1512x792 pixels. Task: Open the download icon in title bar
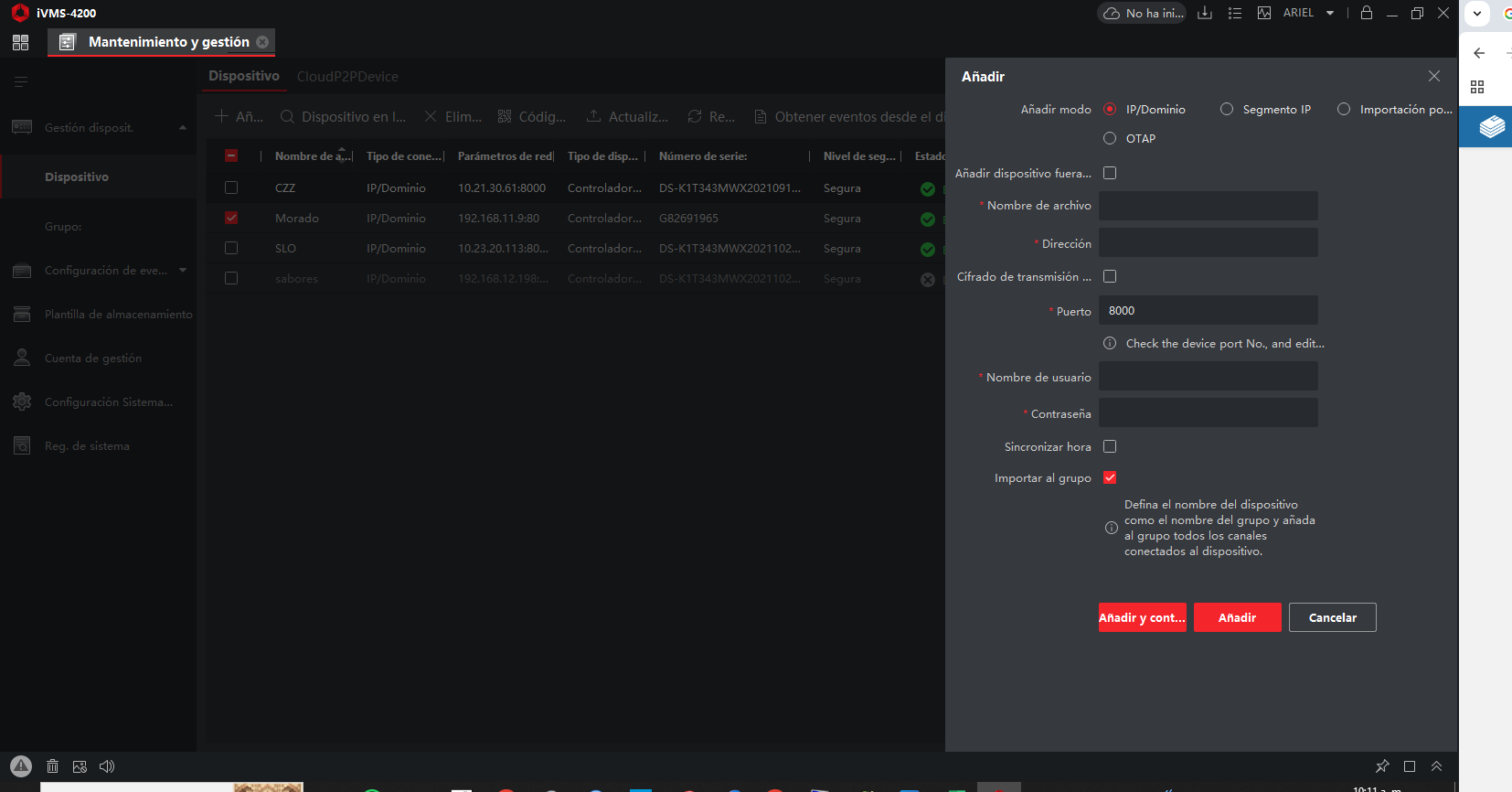1205,13
